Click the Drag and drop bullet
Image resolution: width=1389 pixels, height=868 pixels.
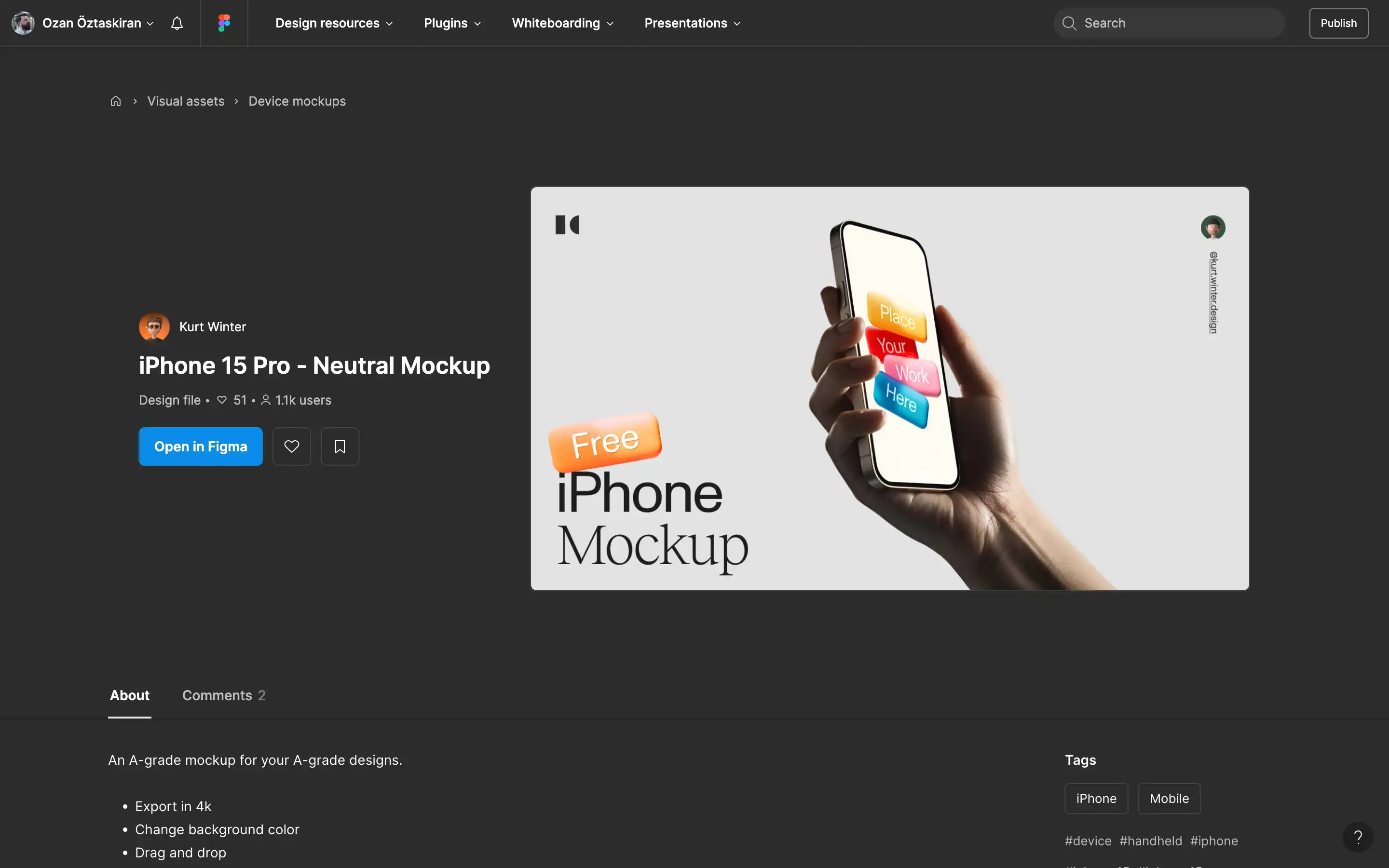(x=180, y=853)
